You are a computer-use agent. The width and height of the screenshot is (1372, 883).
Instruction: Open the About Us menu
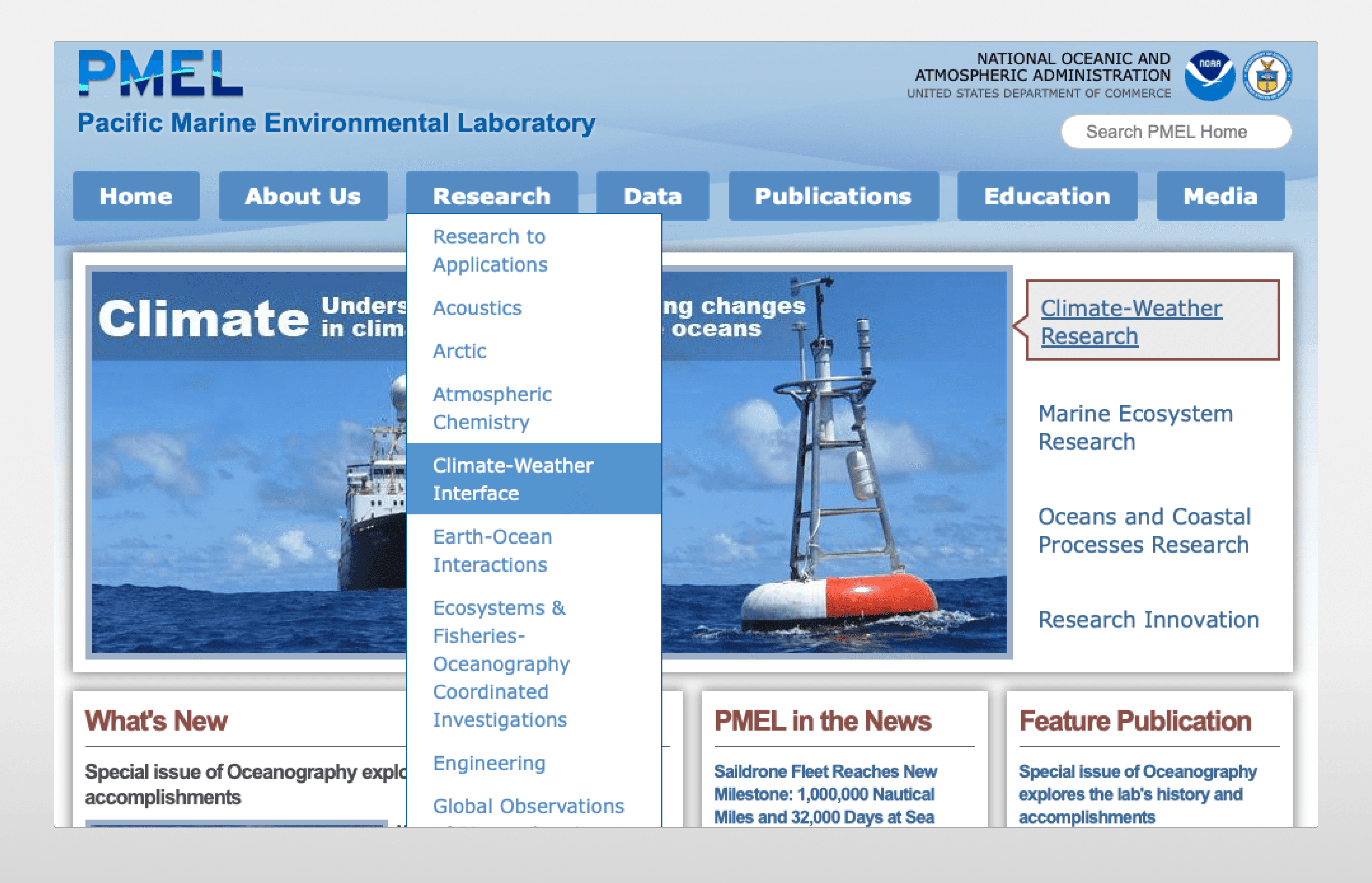tap(303, 196)
